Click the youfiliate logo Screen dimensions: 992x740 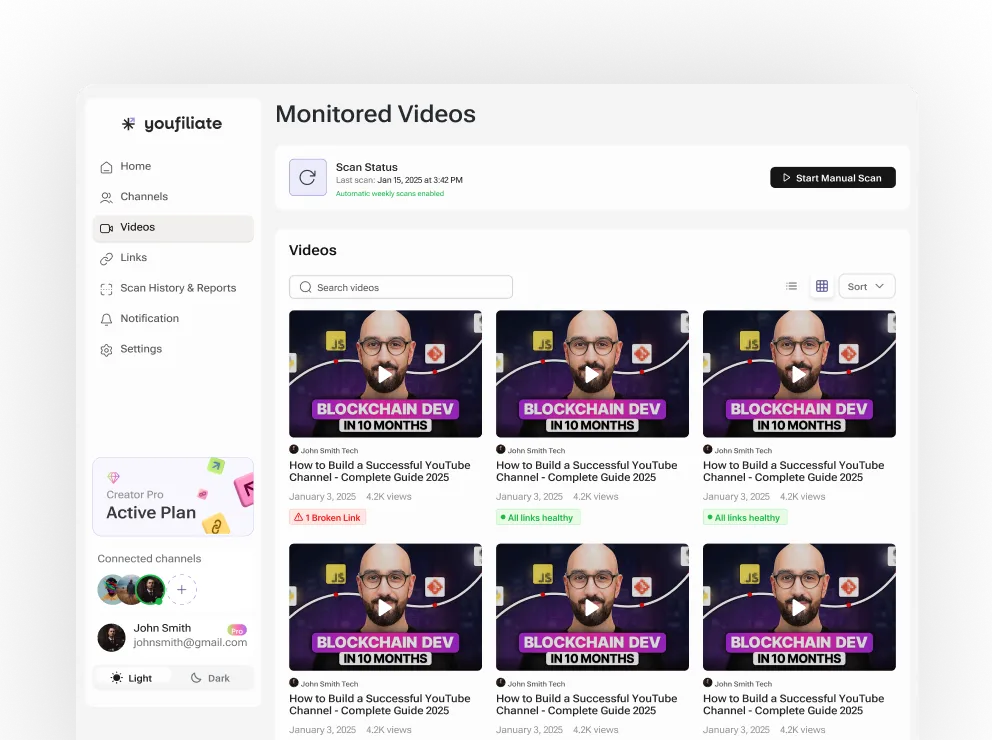[171, 123]
